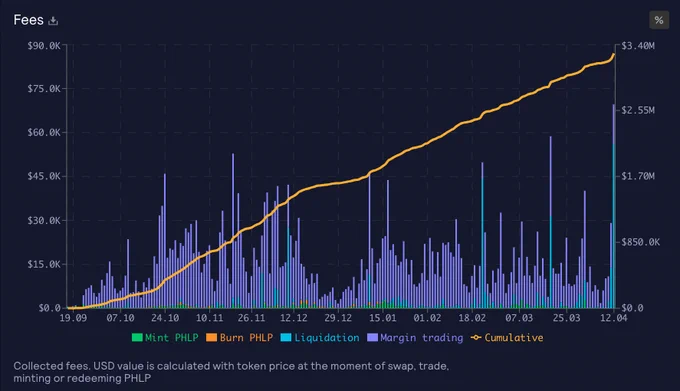Screen dimensions: 680x391
Task: Click the 24.10 date label
Action: point(165,318)
